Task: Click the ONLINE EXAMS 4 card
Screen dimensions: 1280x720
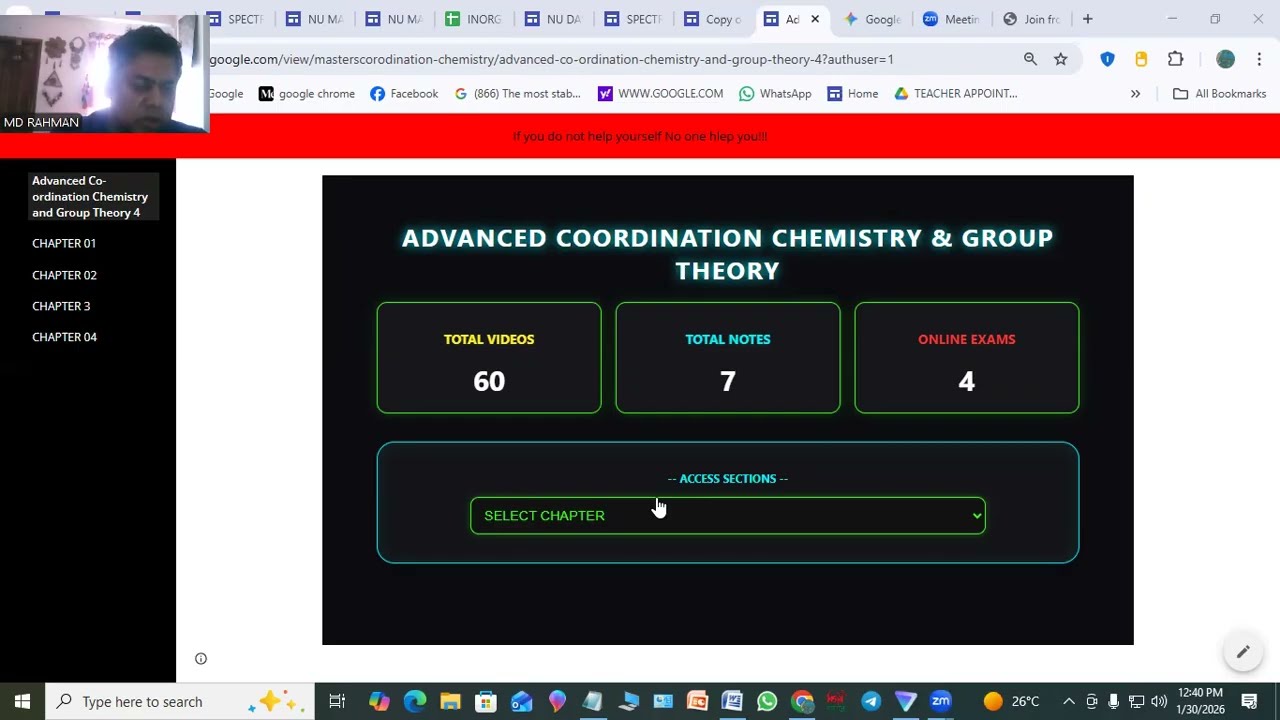Action: tap(967, 358)
